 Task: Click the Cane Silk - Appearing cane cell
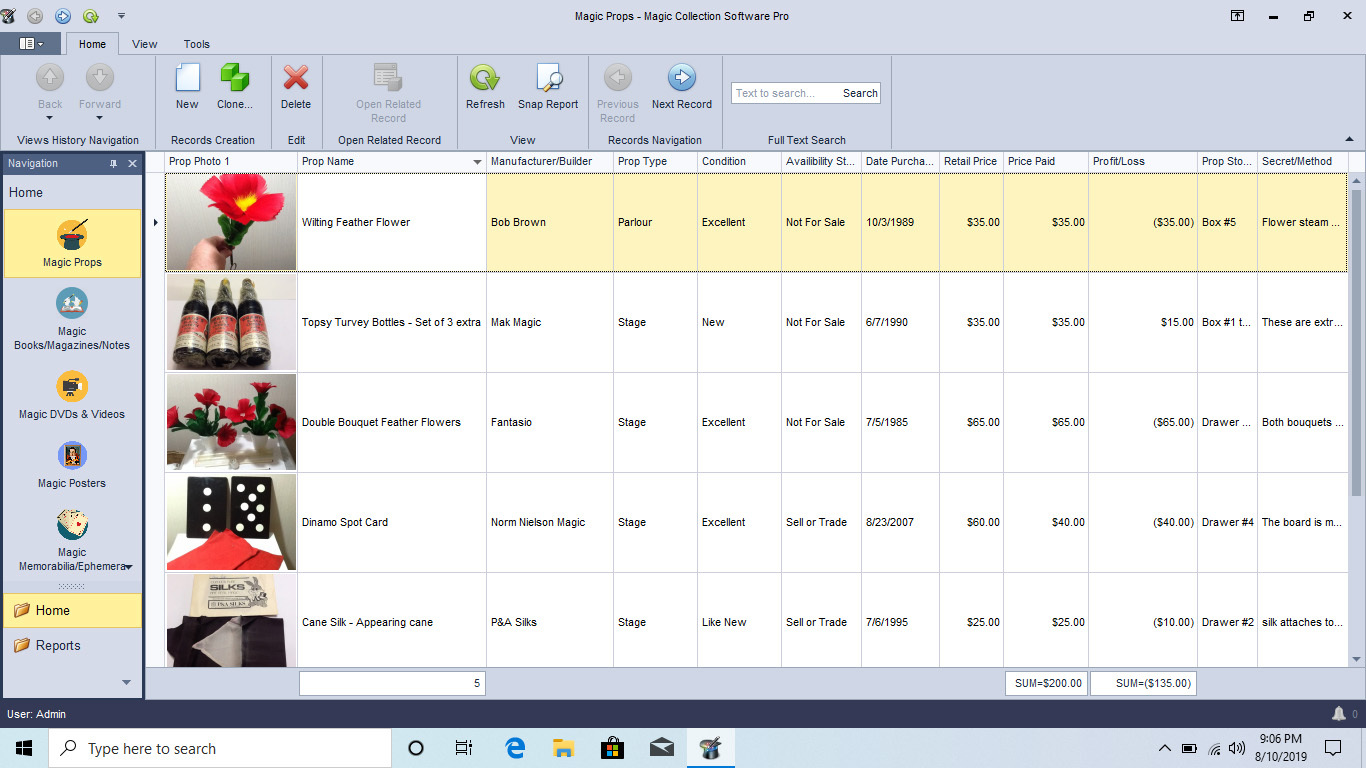(x=392, y=620)
